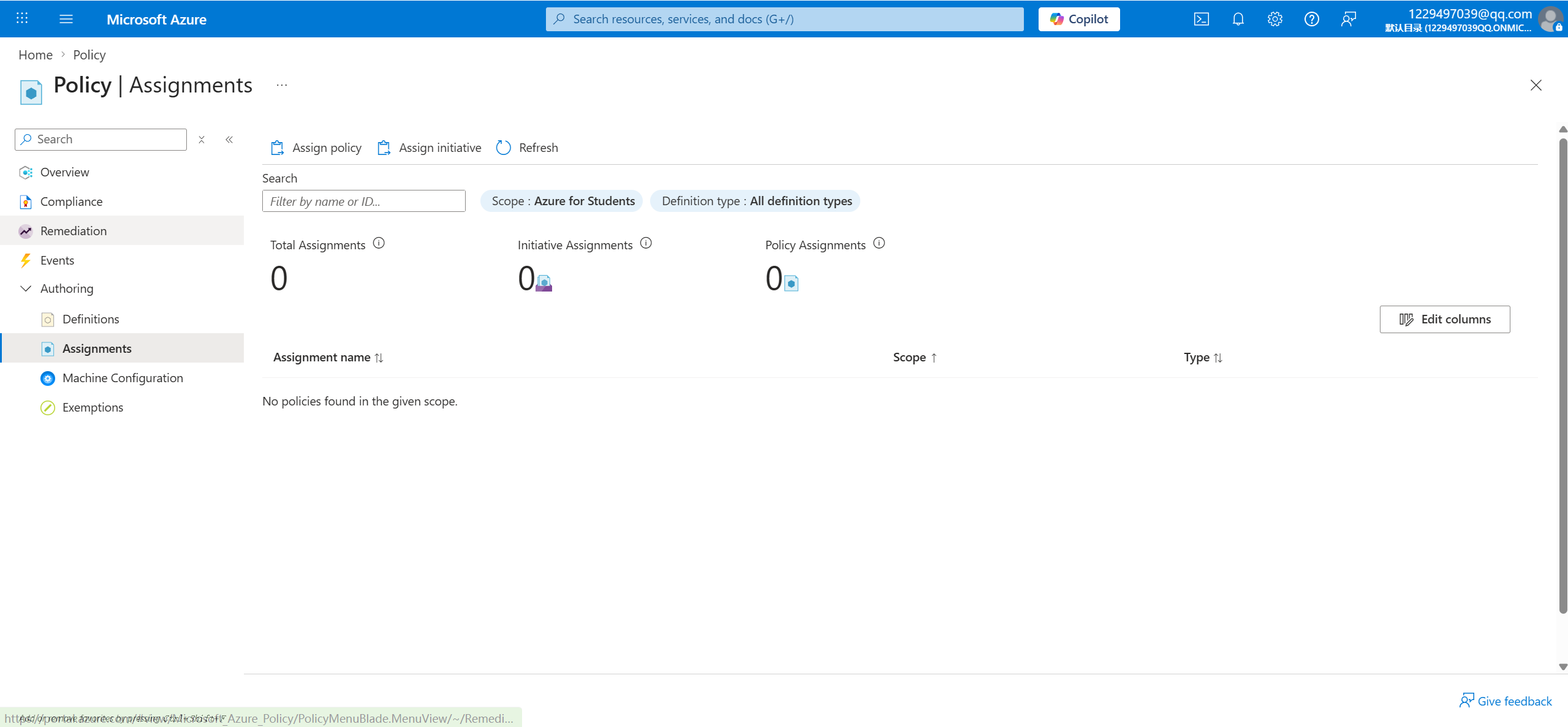Close the Policy blade
Viewport: 1568px width, 727px height.
[x=1536, y=85]
